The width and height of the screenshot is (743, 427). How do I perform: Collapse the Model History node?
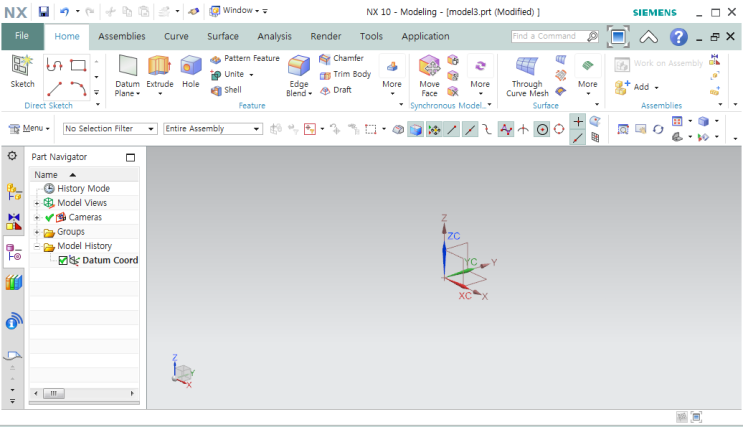pyautogui.click(x=36, y=246)
